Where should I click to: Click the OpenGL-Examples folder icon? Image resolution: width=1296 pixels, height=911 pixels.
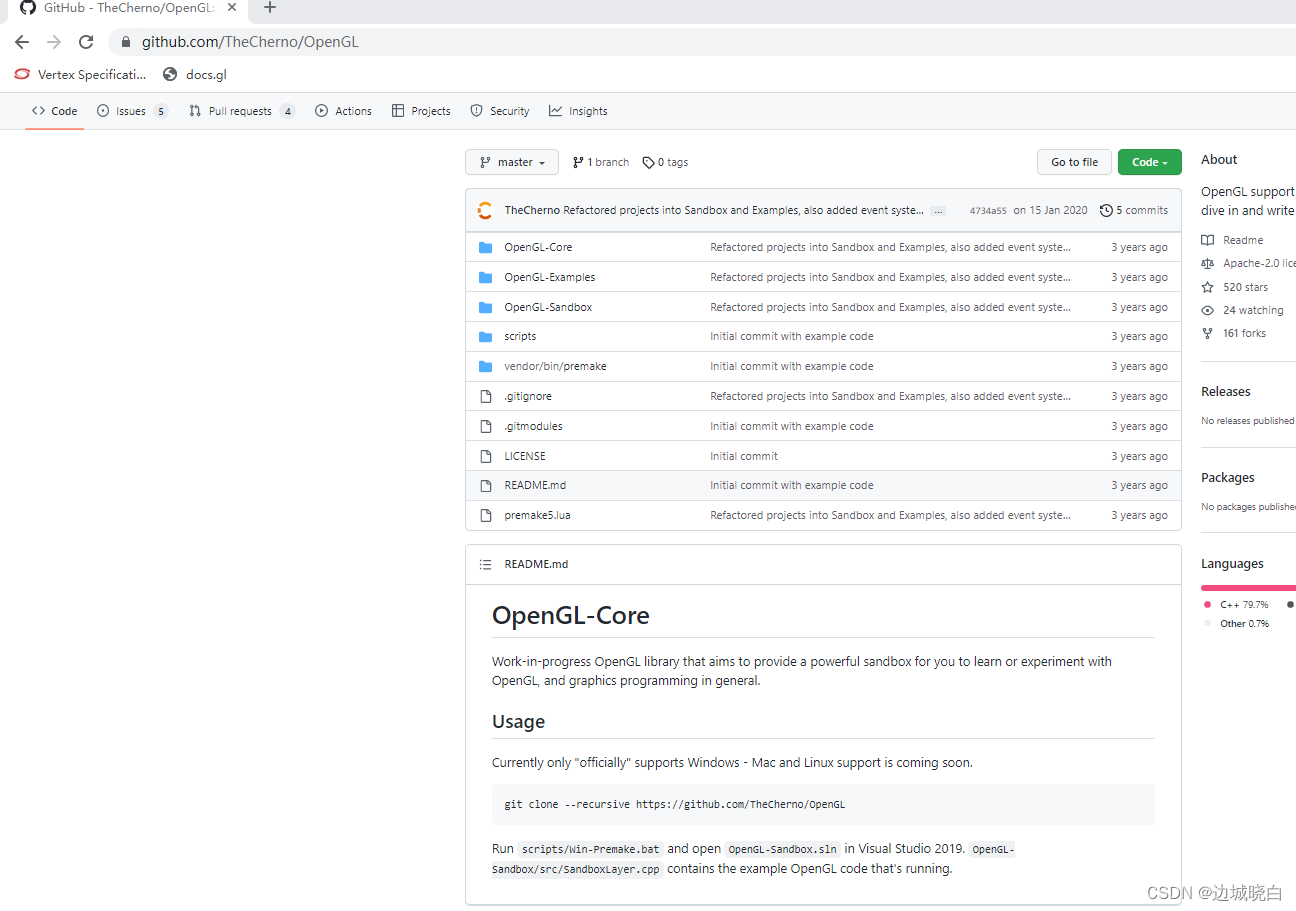[x=486, y=277]
